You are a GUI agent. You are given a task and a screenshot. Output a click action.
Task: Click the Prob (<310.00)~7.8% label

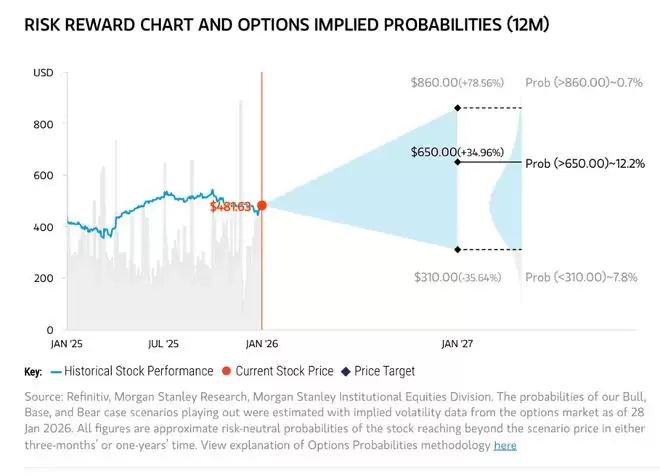(x=582, y=276)
